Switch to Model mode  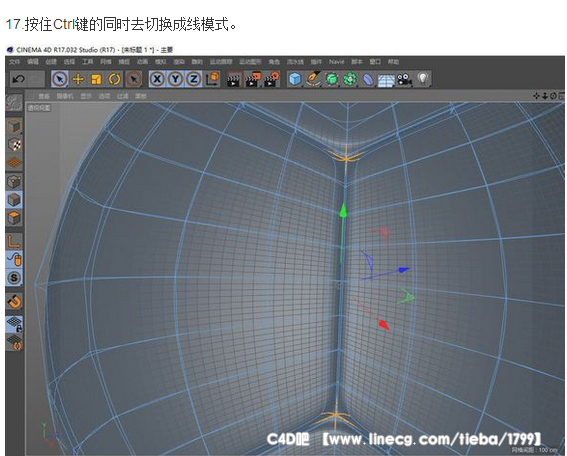tap(14, 126)
